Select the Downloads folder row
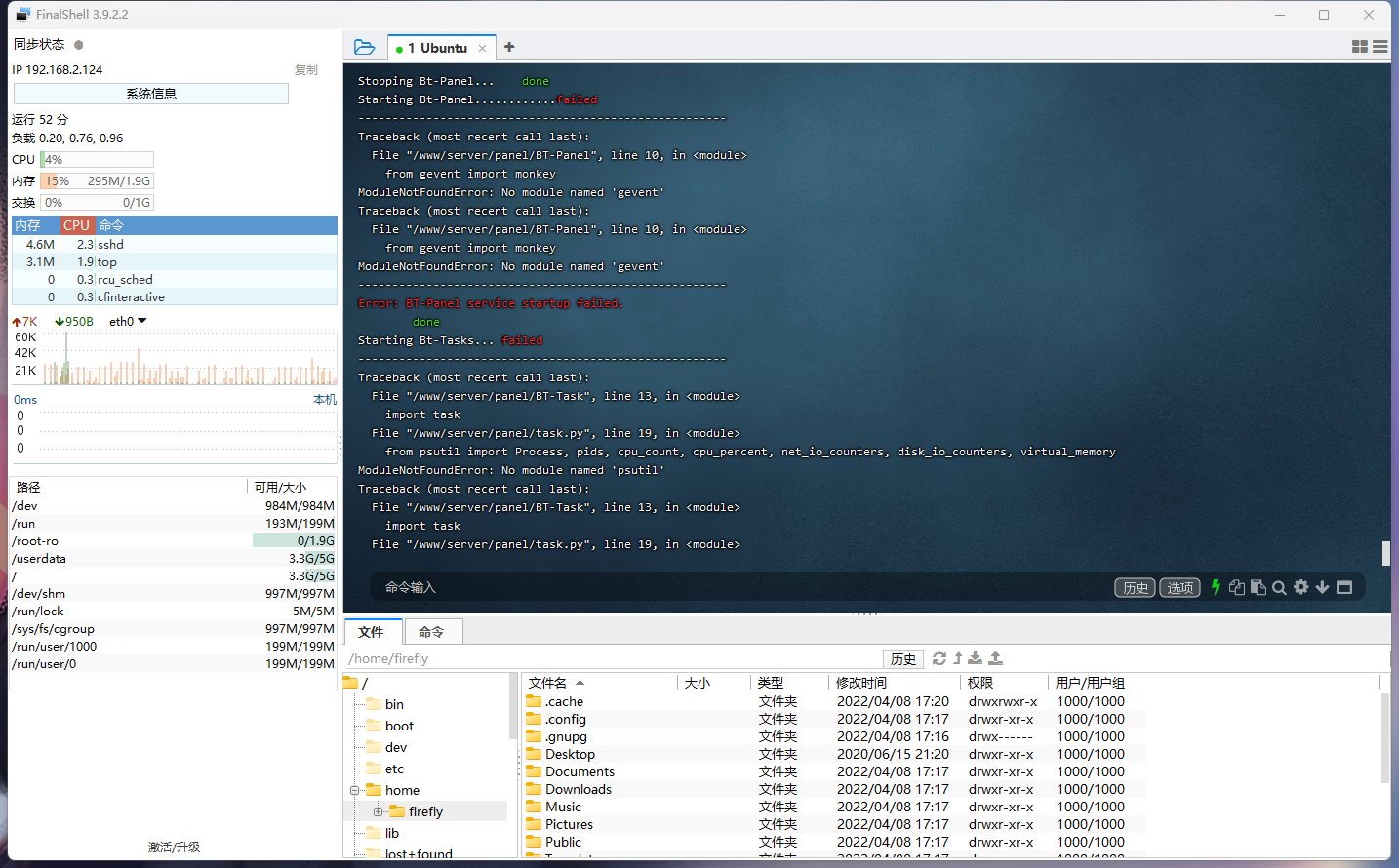This screenshot has width=1399, height=868. (x=835, y=789)
